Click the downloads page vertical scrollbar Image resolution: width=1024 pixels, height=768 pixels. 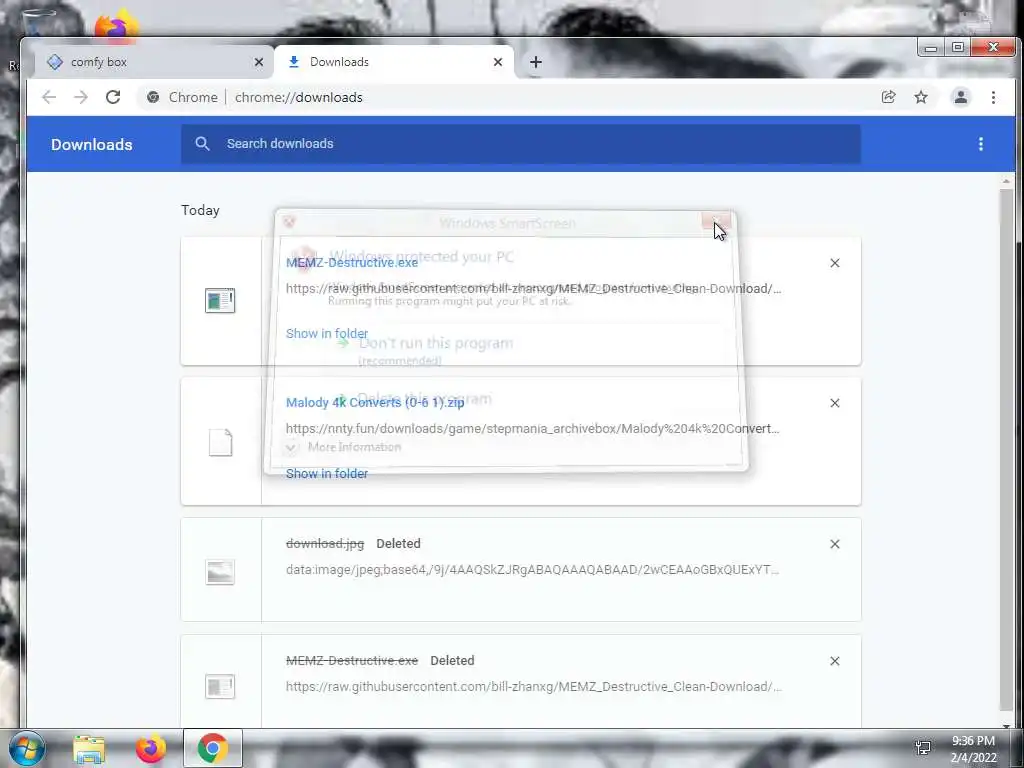[1006, 451]
